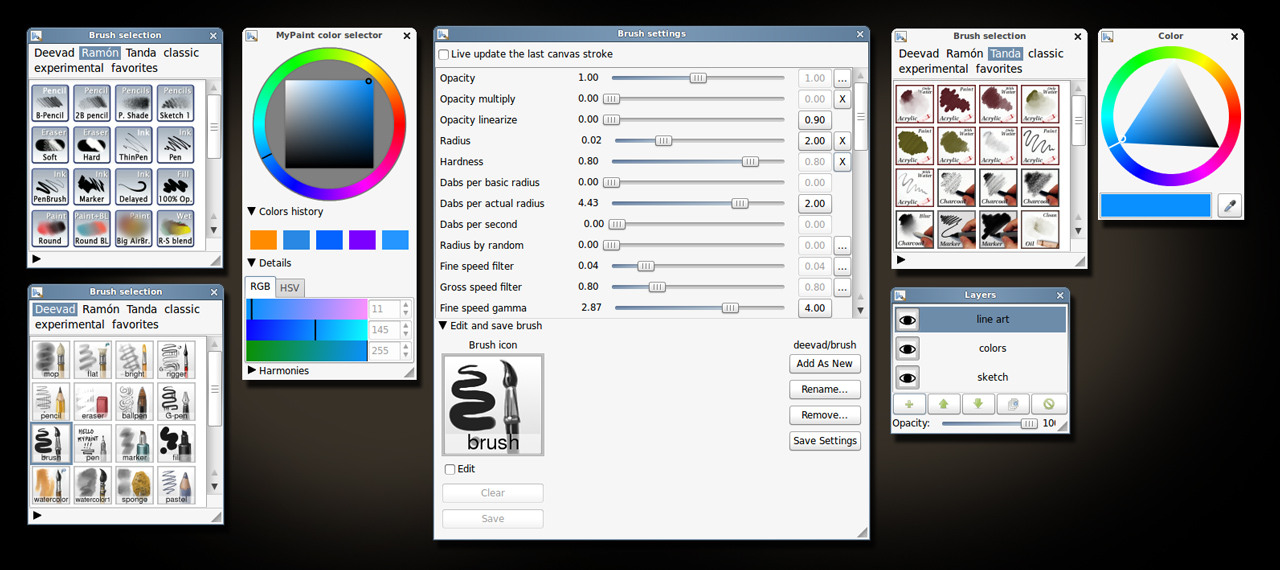Open Deevad group in Tanda brush window
1280x570 pixels.
[919, 54]
